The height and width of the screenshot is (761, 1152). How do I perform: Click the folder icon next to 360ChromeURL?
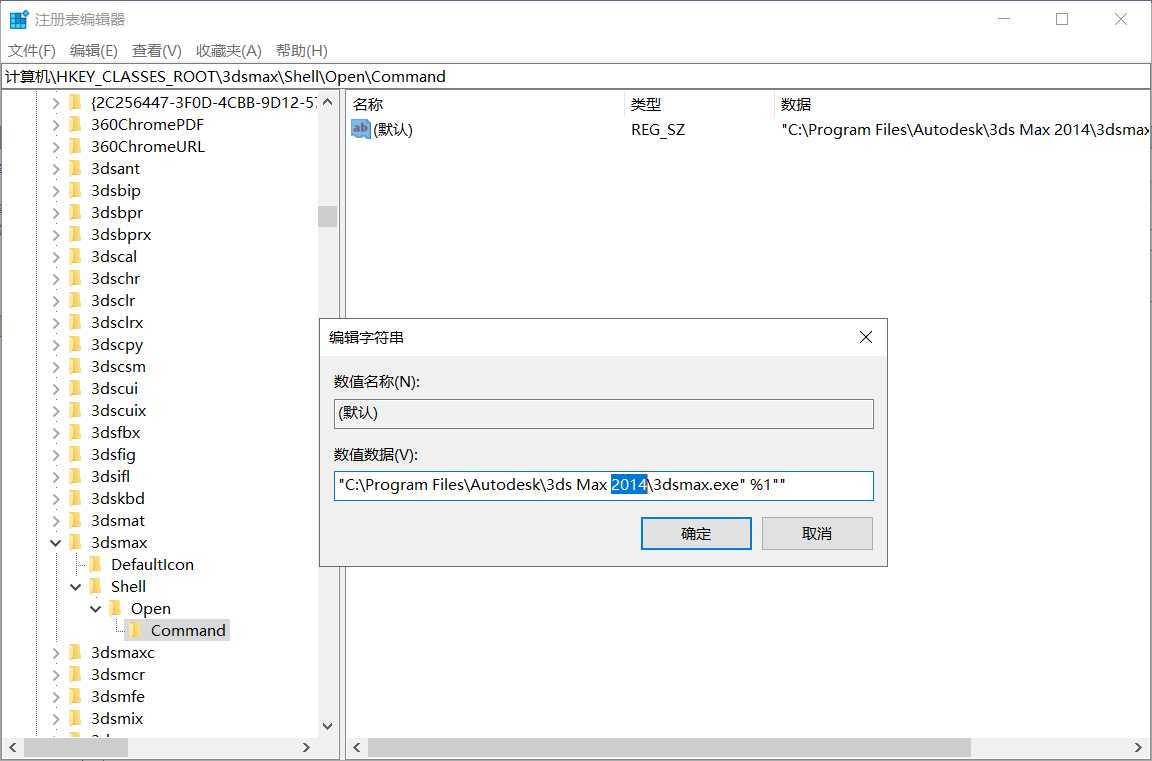click(x=75, y=146)
